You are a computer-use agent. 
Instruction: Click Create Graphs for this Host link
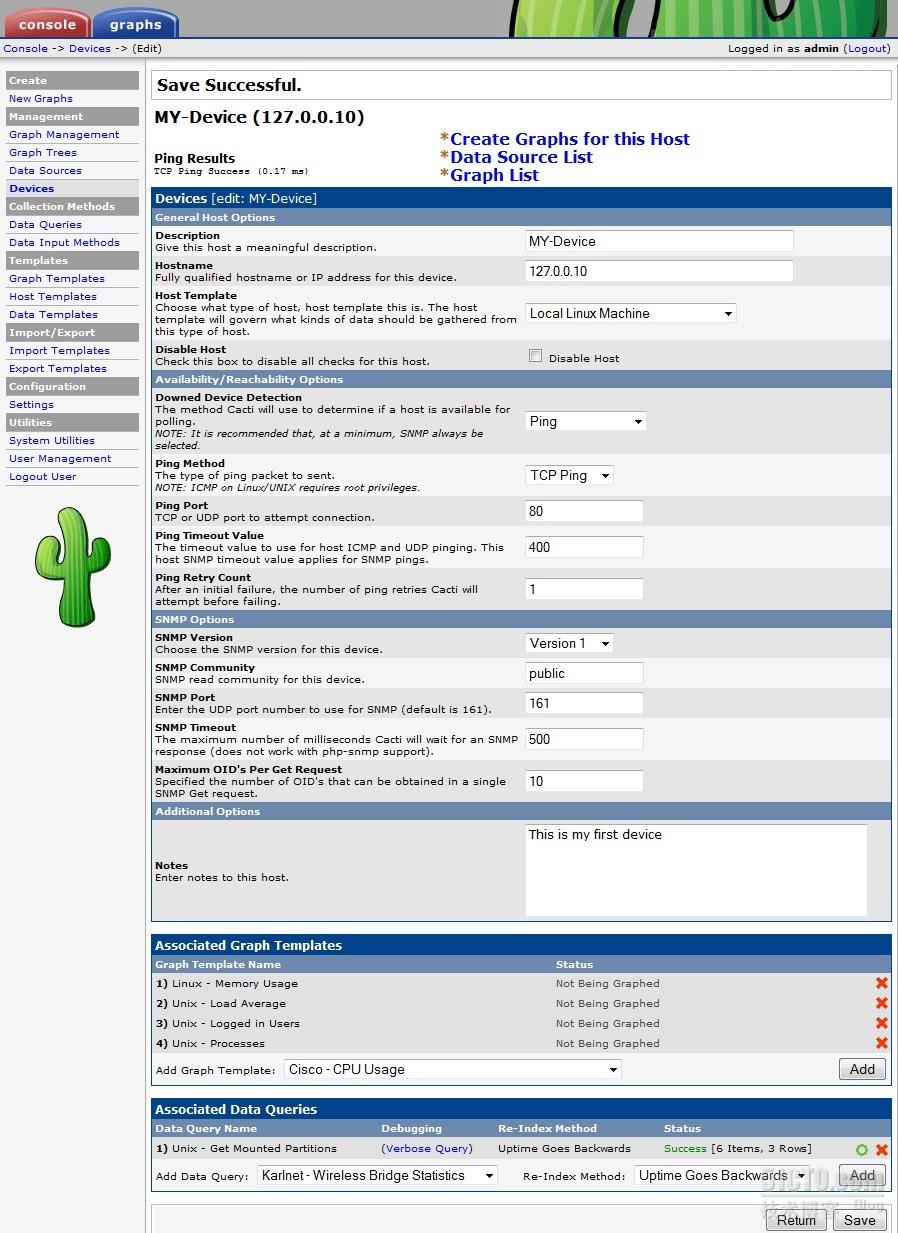(570, 139)
